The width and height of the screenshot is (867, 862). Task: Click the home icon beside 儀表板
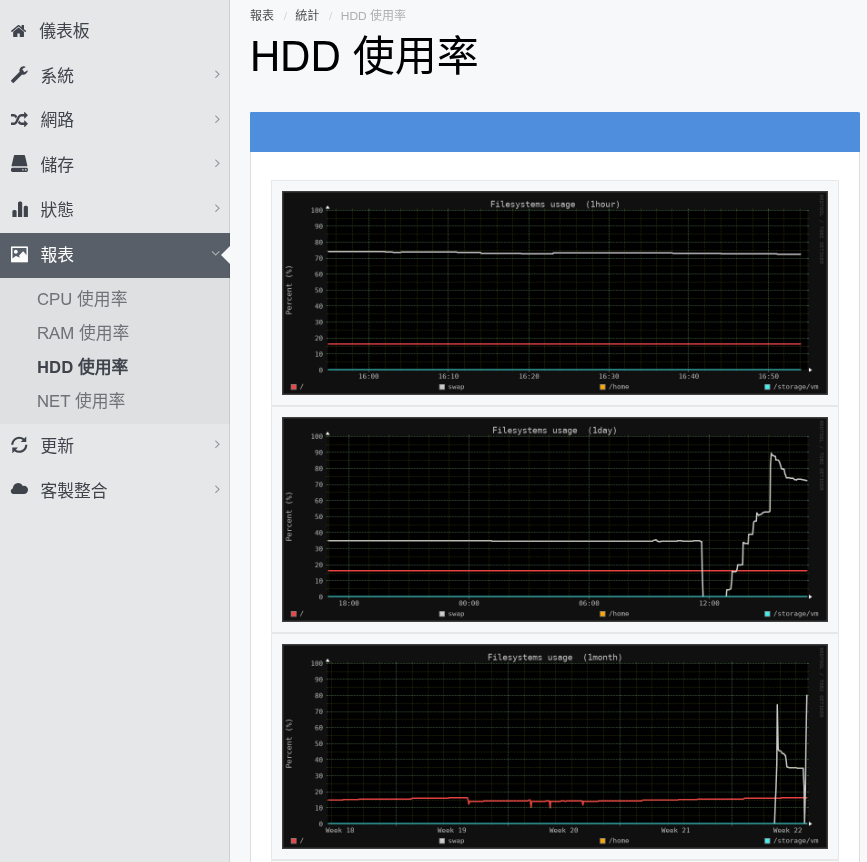pyautogui.click(x=19, y=31)
